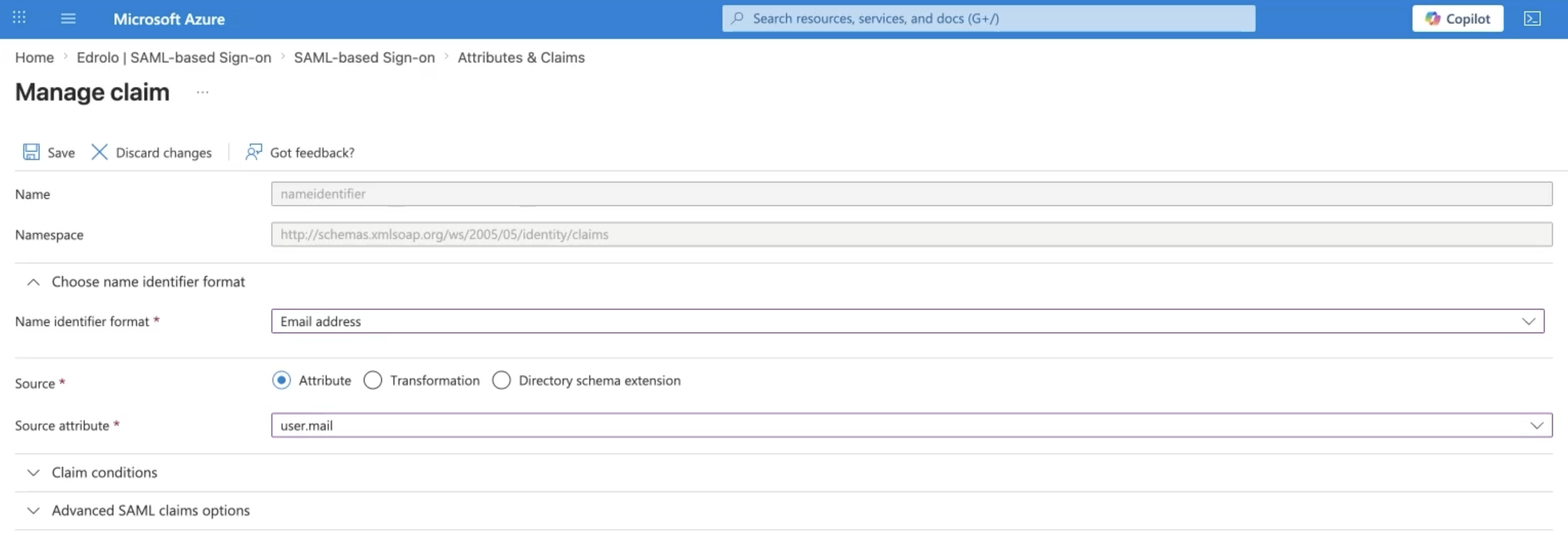Click the Name identifier format label
The image size is (1568, 558).
tap(82, 321)
